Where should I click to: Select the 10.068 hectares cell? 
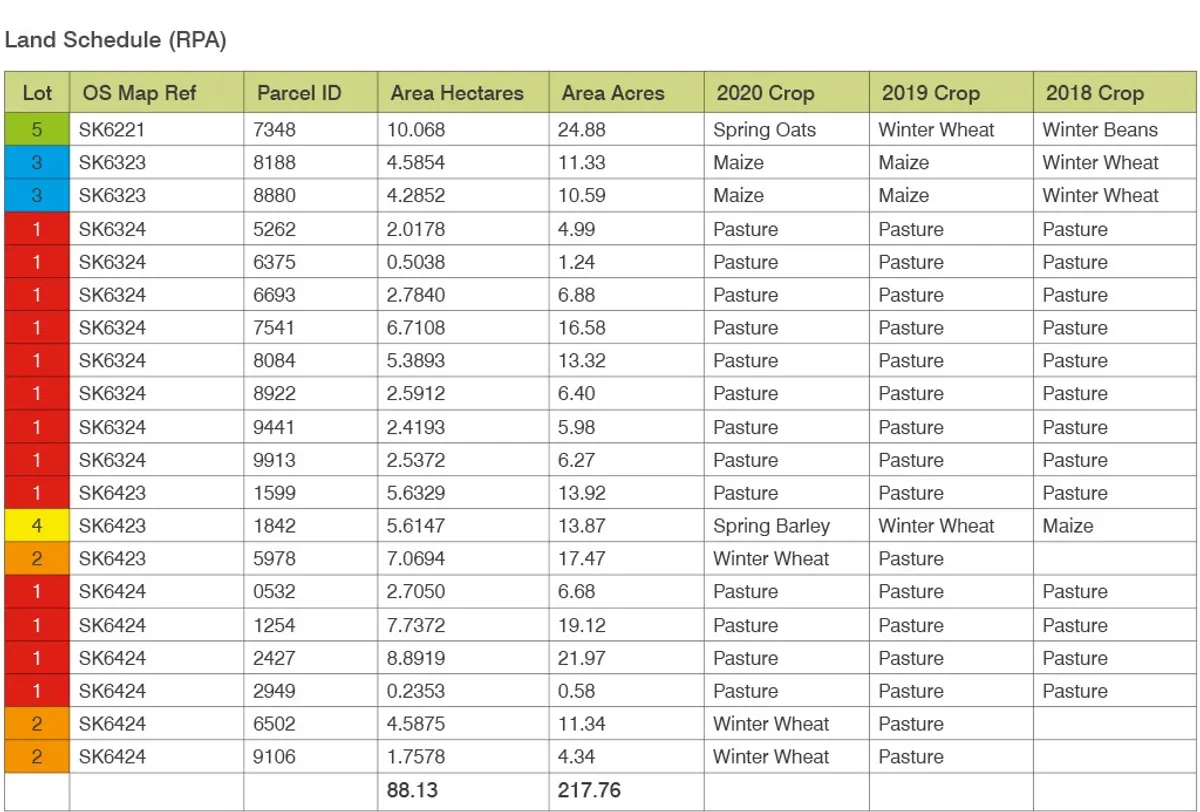coord(463,129)
